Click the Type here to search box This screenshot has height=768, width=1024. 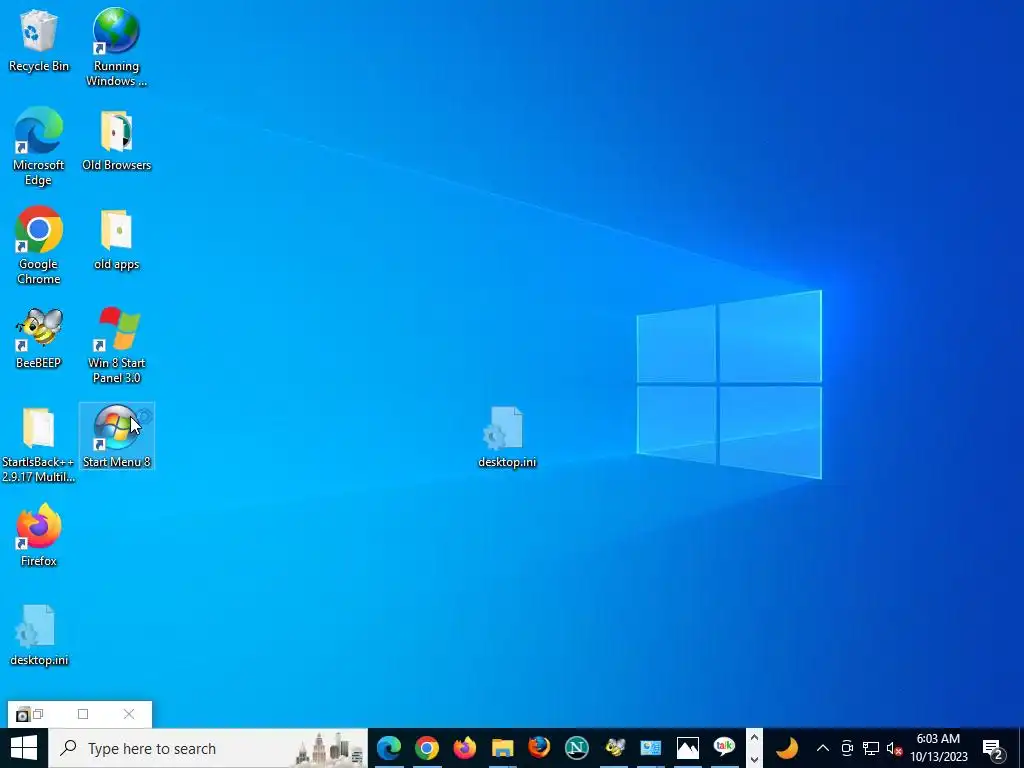[208, 748]
